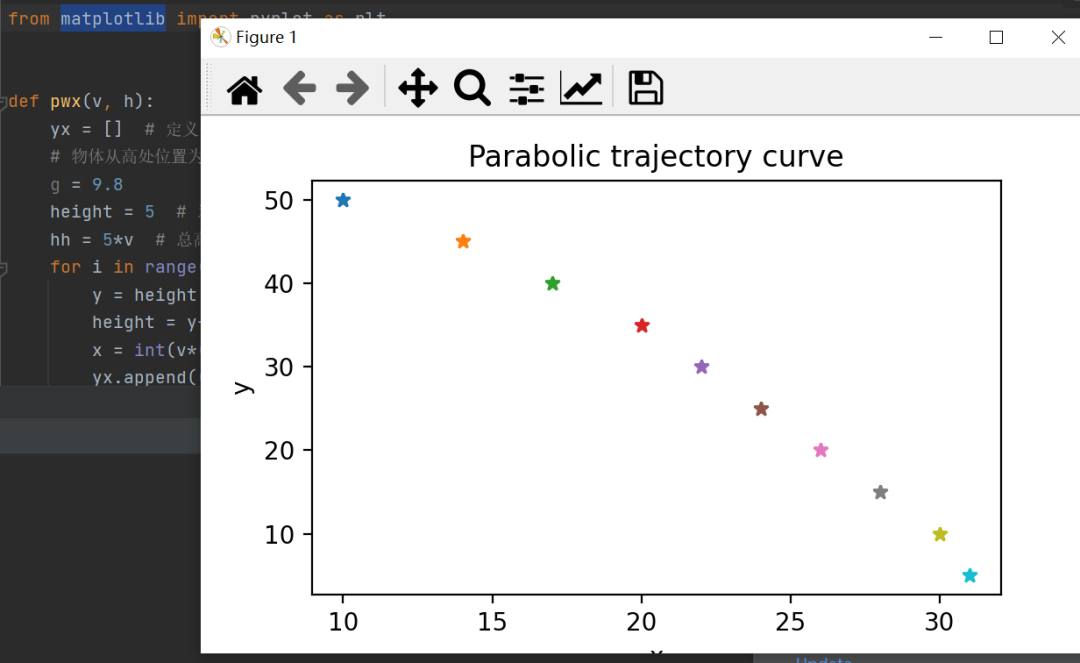Viewport: 1080px width, 663px height.
Task: Click y-axis tick label 30
Action: [x=279, y=367]
